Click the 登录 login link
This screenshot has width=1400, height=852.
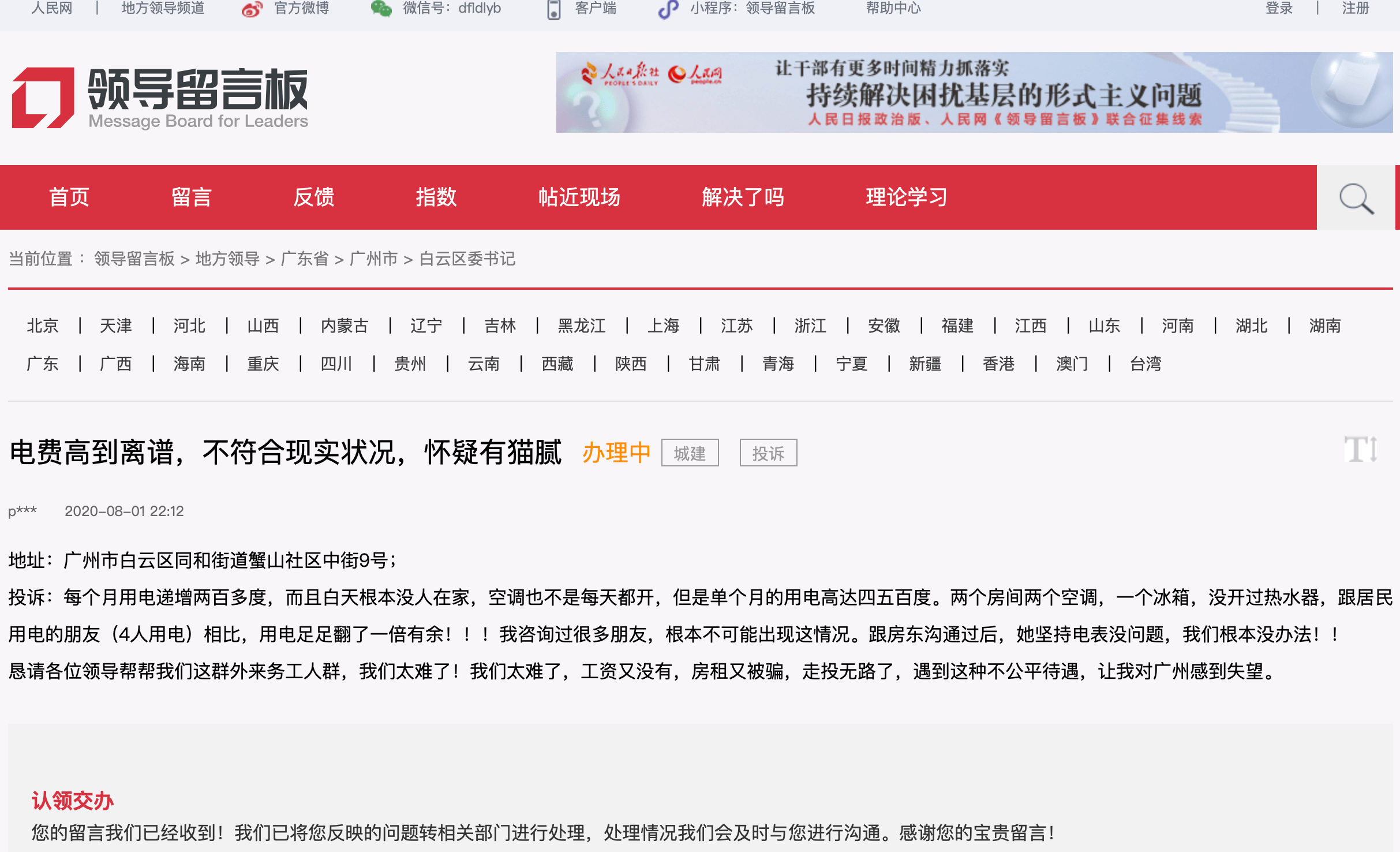tap(1279, 8)
